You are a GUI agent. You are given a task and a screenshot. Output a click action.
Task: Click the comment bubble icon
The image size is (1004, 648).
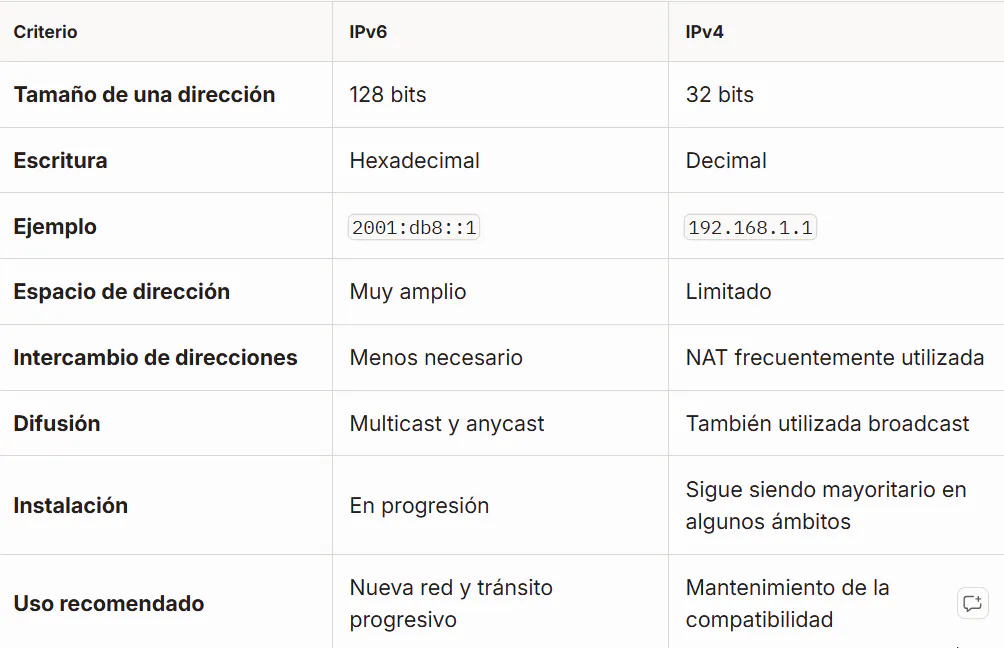click(973, 603)
